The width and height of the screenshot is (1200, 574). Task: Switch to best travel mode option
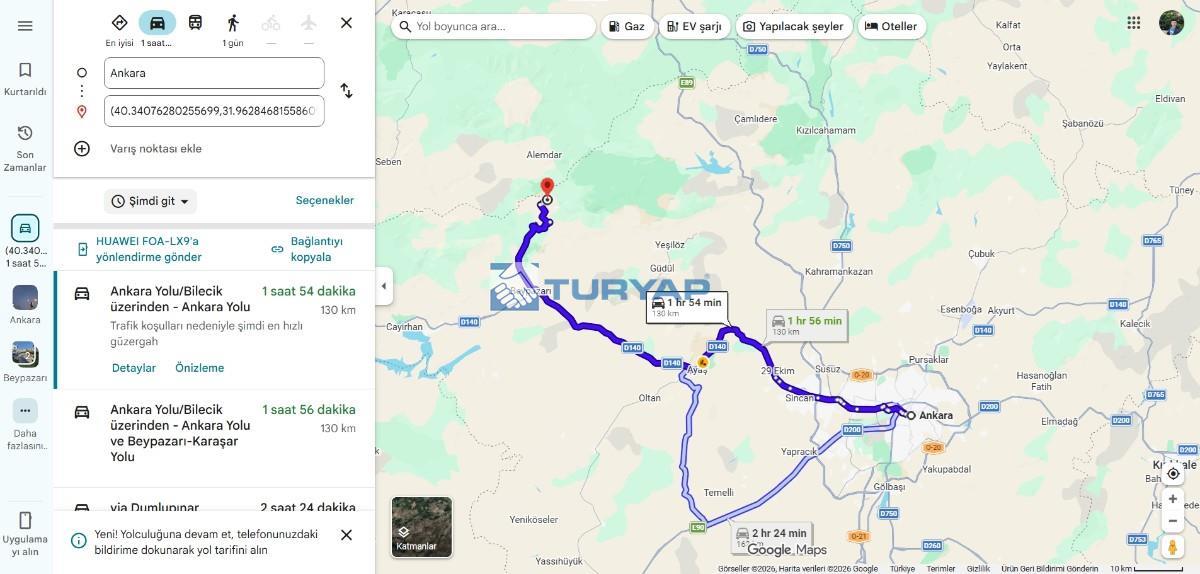click(x=119, y=22)
